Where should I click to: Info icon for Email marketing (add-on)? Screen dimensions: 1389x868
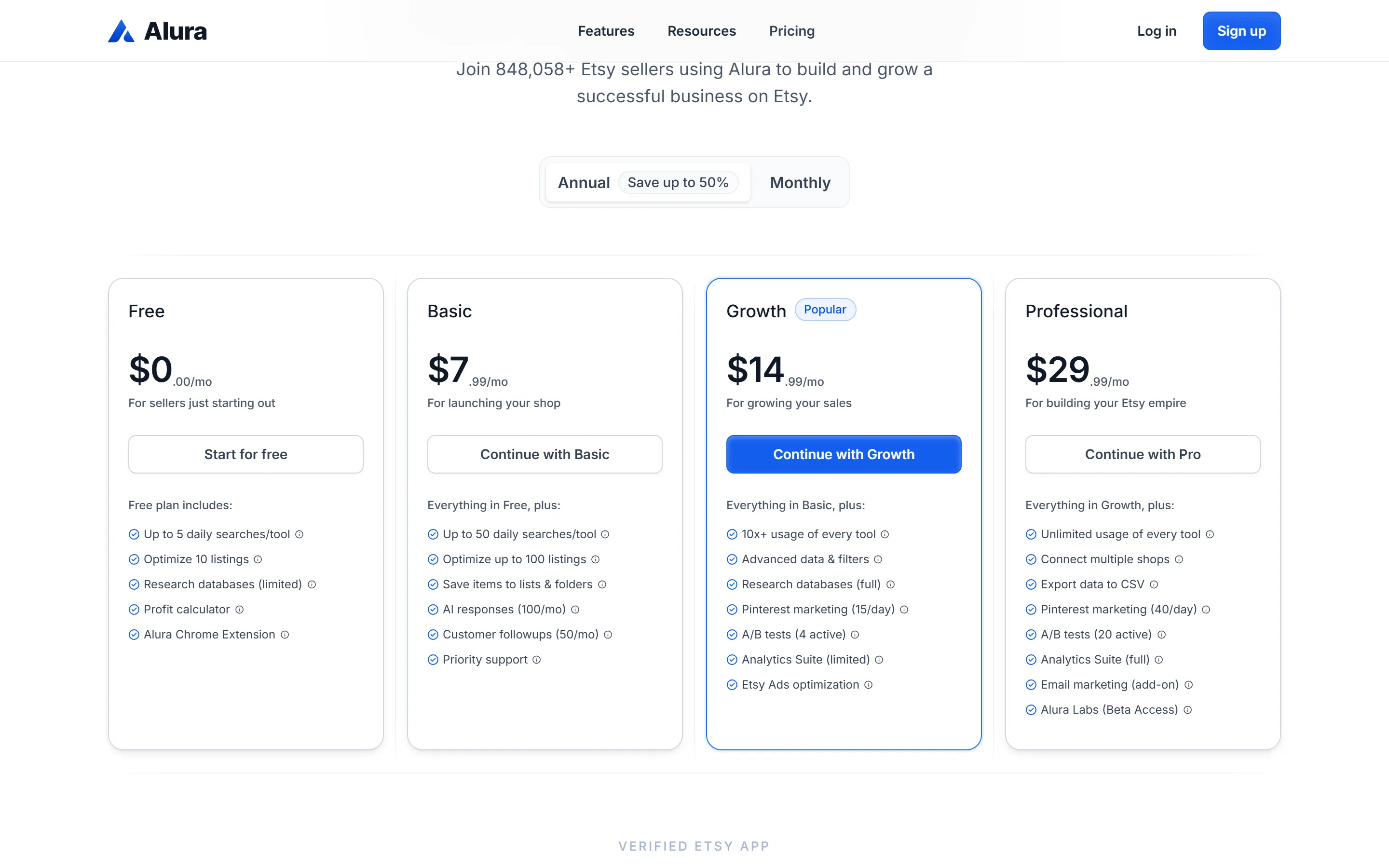(x=1189, y=685)
